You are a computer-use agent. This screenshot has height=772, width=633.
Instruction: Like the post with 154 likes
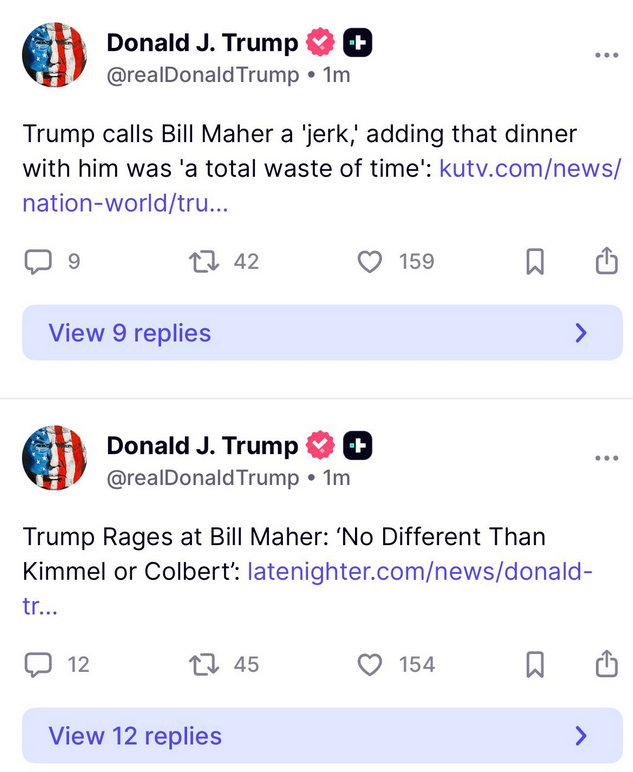tap(370, 664)
